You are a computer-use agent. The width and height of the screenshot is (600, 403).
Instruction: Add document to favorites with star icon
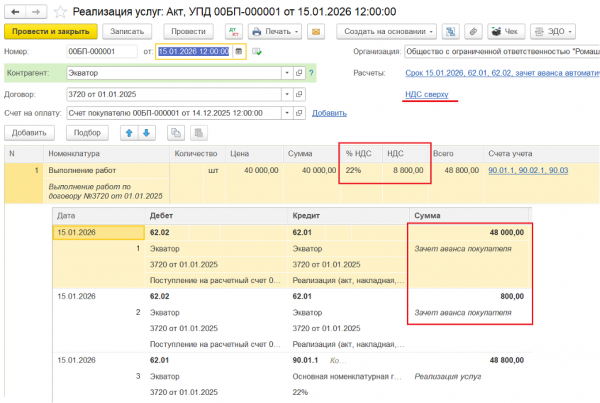coord(61,11)
